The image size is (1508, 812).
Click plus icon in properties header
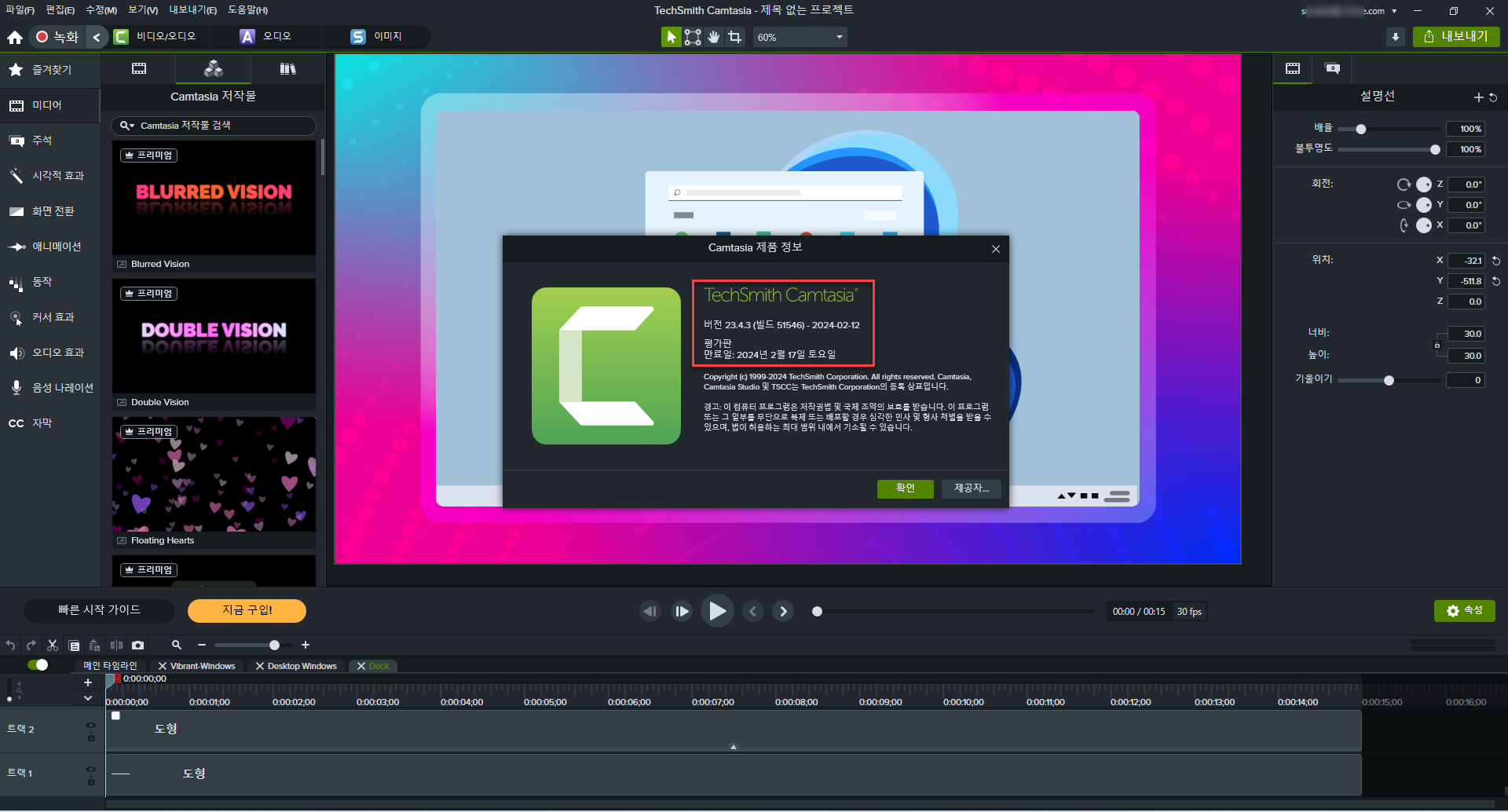(1479, 97)
